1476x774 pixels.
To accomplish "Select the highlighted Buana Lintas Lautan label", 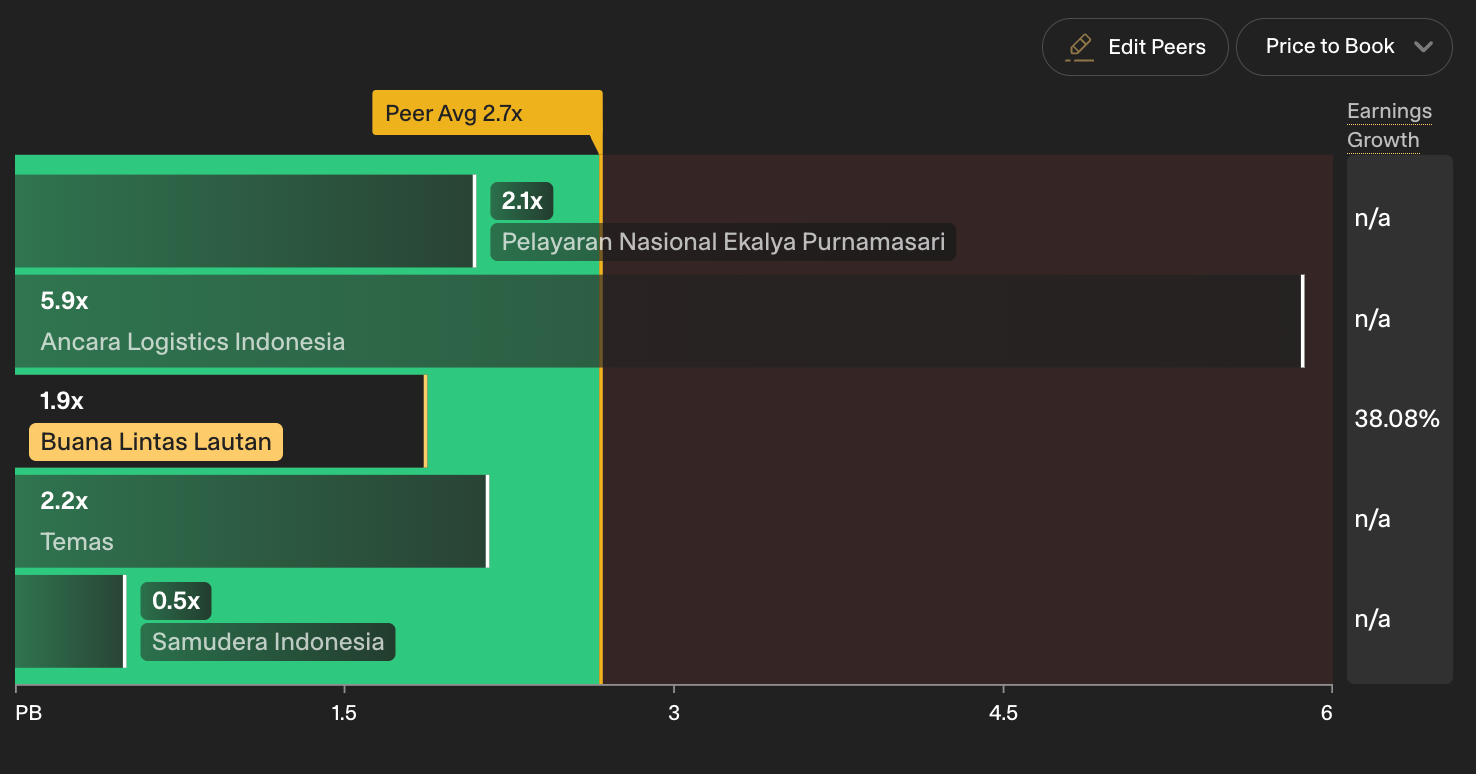I will tap(156, 442).
